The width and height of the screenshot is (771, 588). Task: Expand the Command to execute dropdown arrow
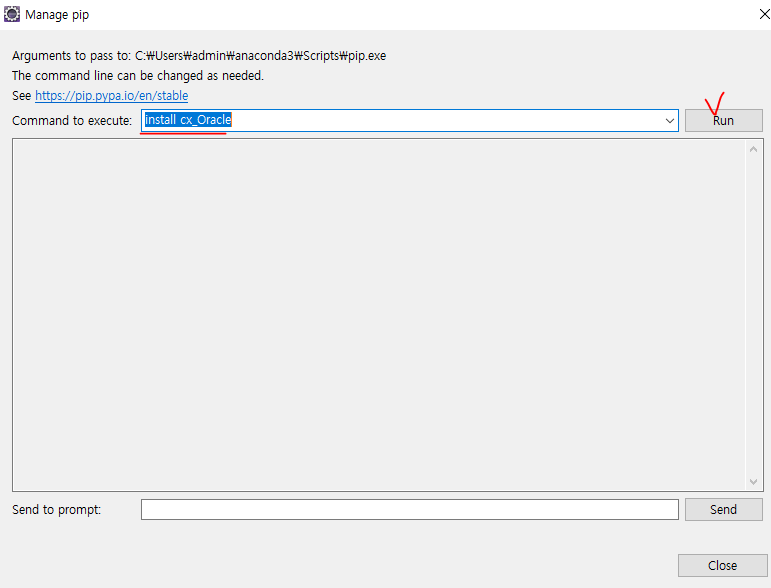coord(669,120)
